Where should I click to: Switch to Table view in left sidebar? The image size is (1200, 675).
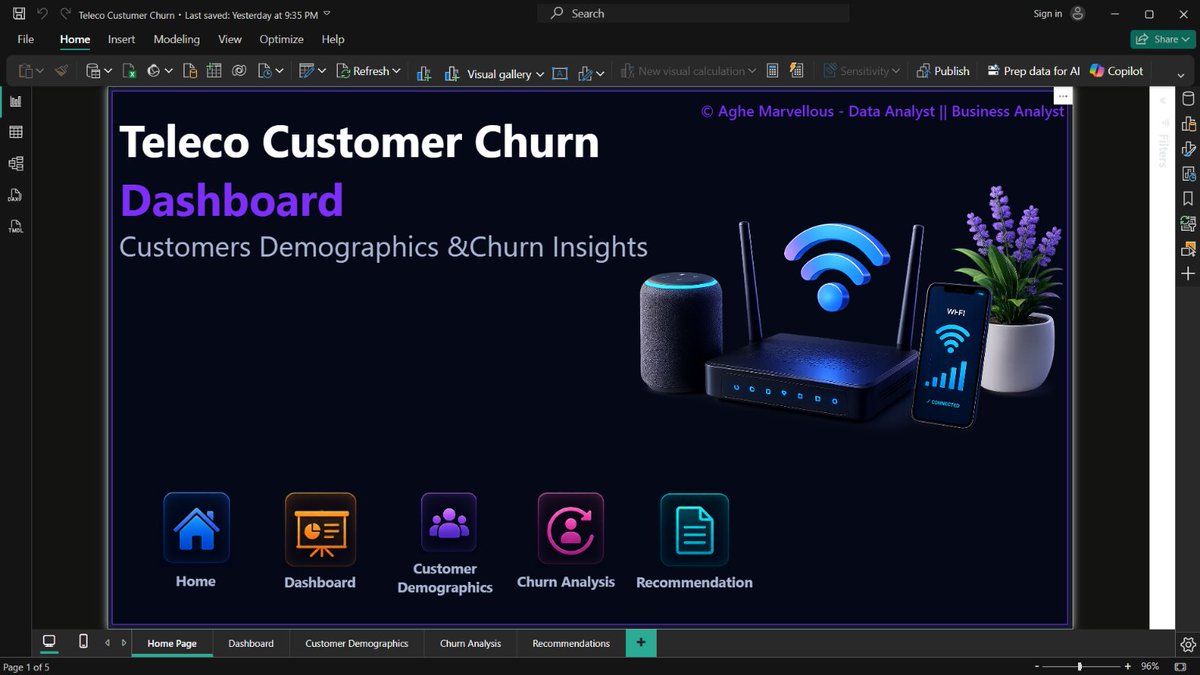point(16,132)
